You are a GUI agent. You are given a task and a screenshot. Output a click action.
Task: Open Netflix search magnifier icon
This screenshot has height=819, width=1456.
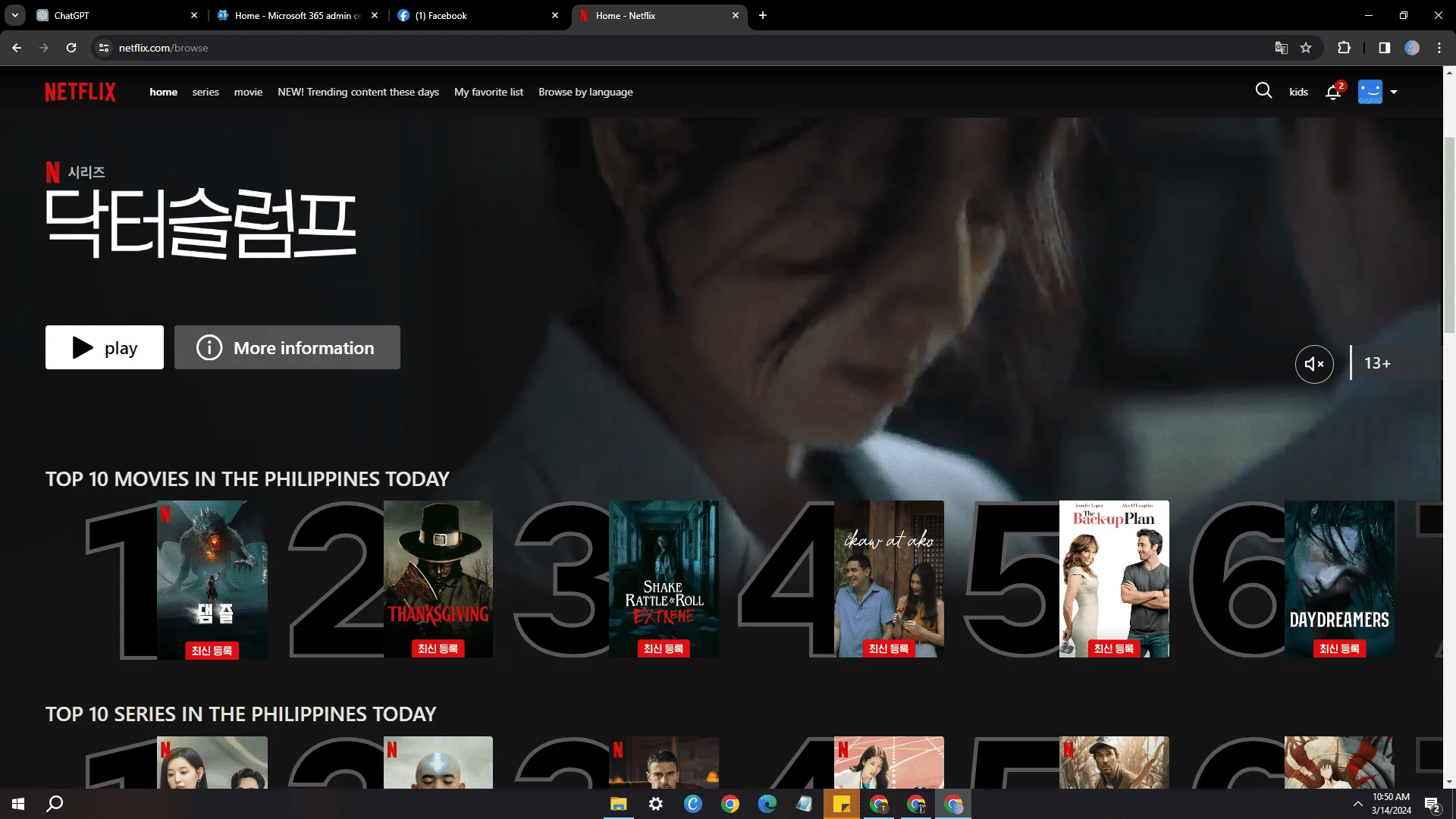tap(1263, 91)
